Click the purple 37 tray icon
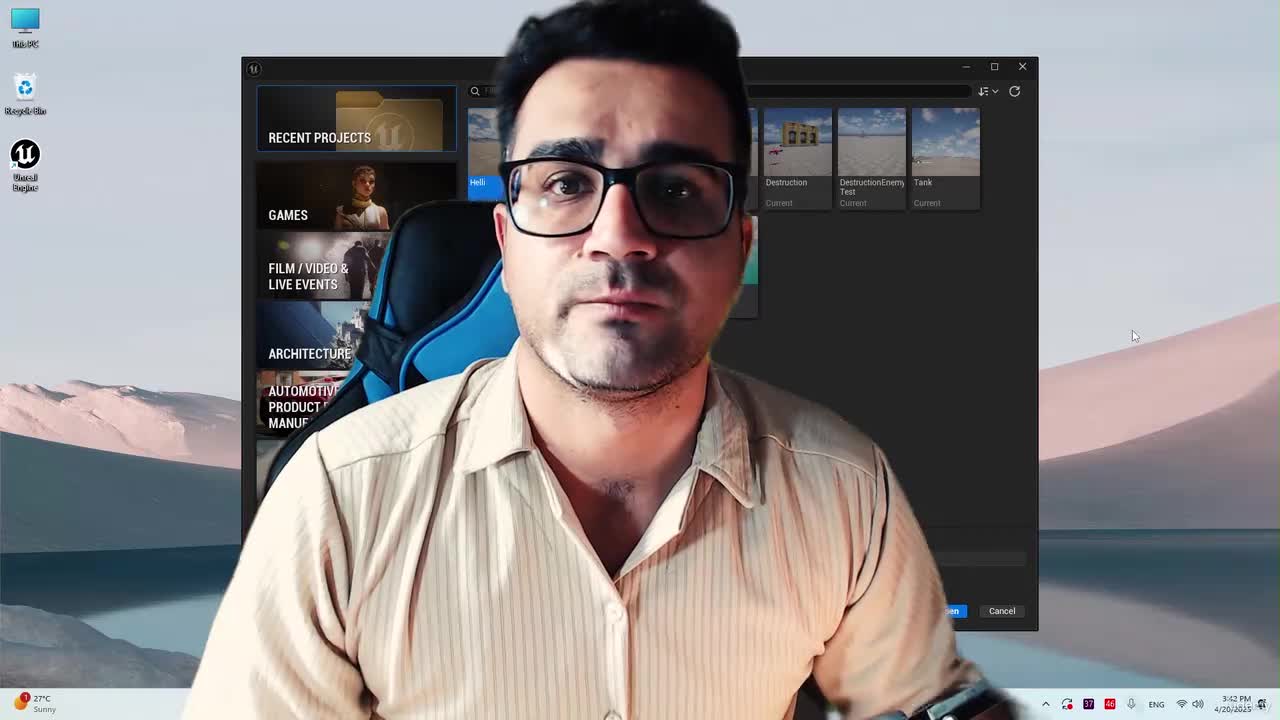The height and width of the screenshot is (720, 1280). coord(1088,704)
